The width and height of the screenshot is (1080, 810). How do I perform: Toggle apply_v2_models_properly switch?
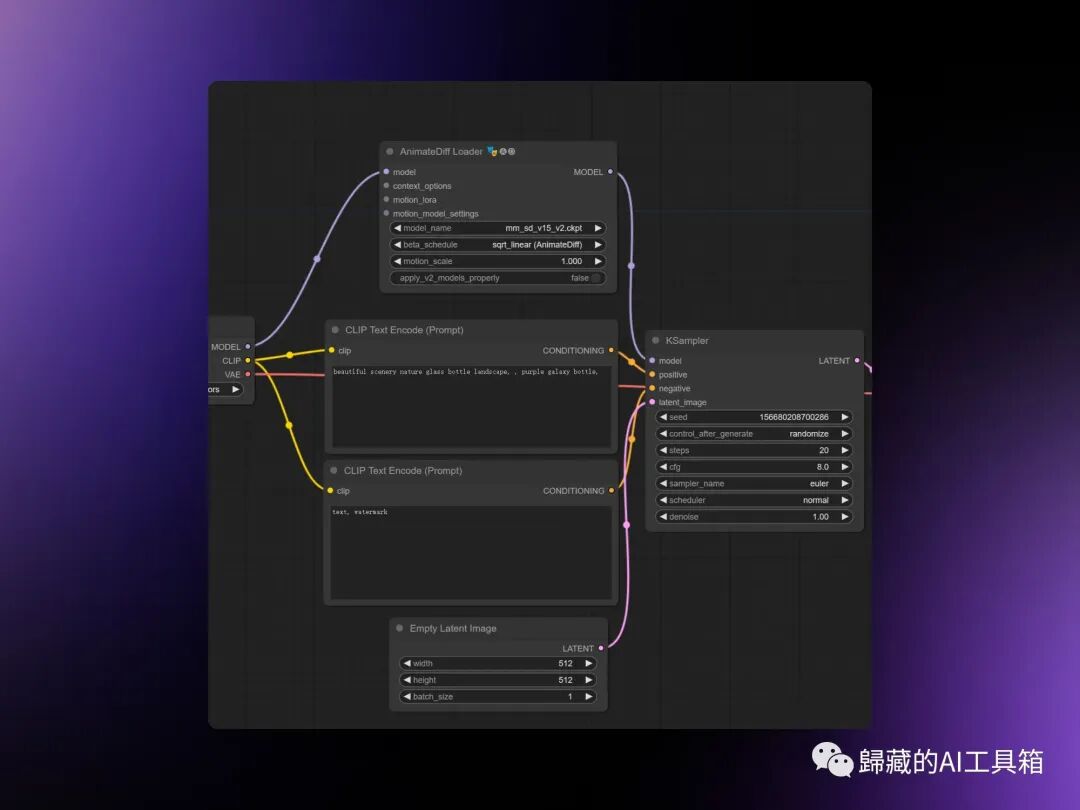tap(498, 278)
